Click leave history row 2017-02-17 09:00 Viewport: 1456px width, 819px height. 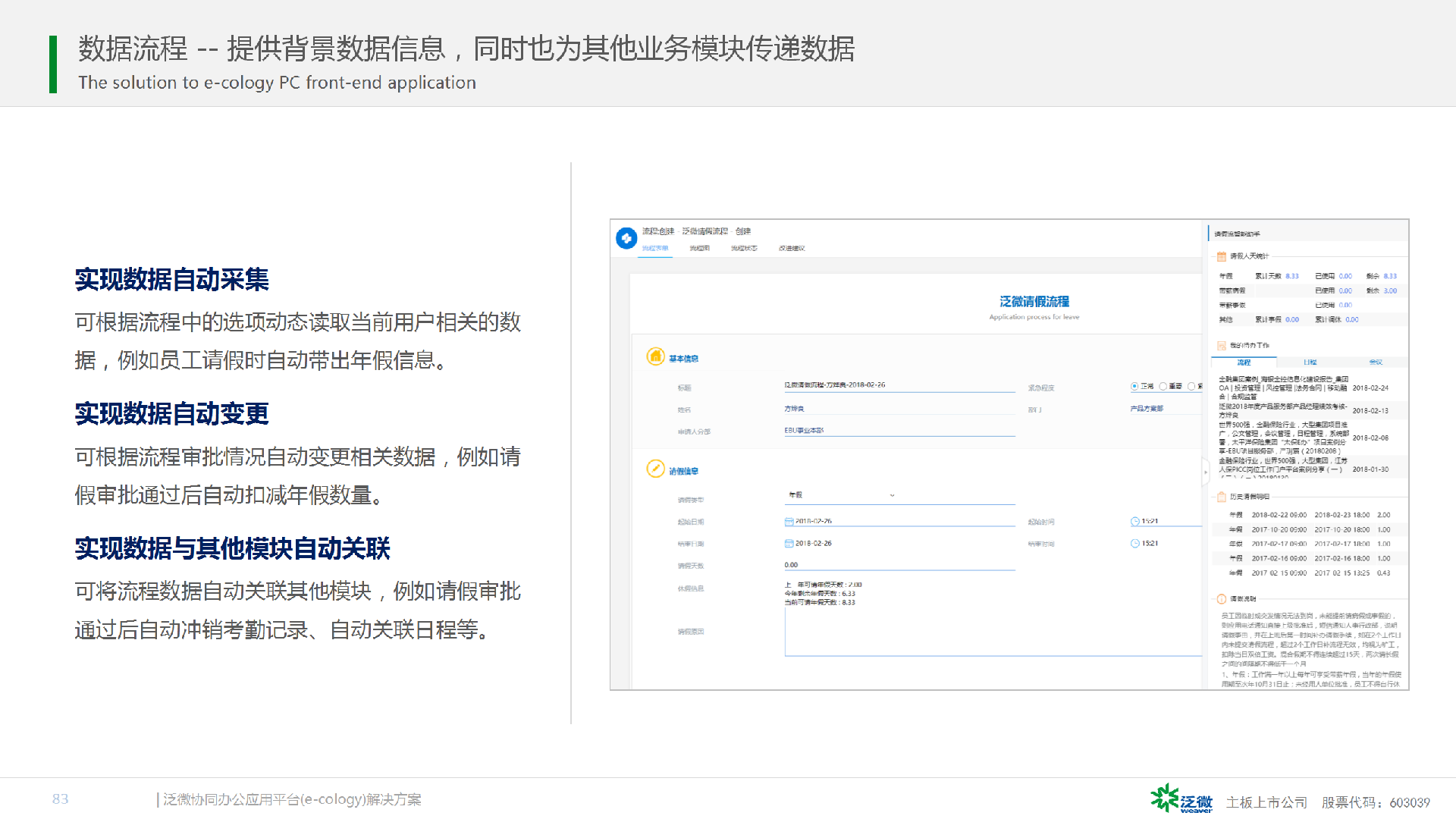tap(1310, 544)
